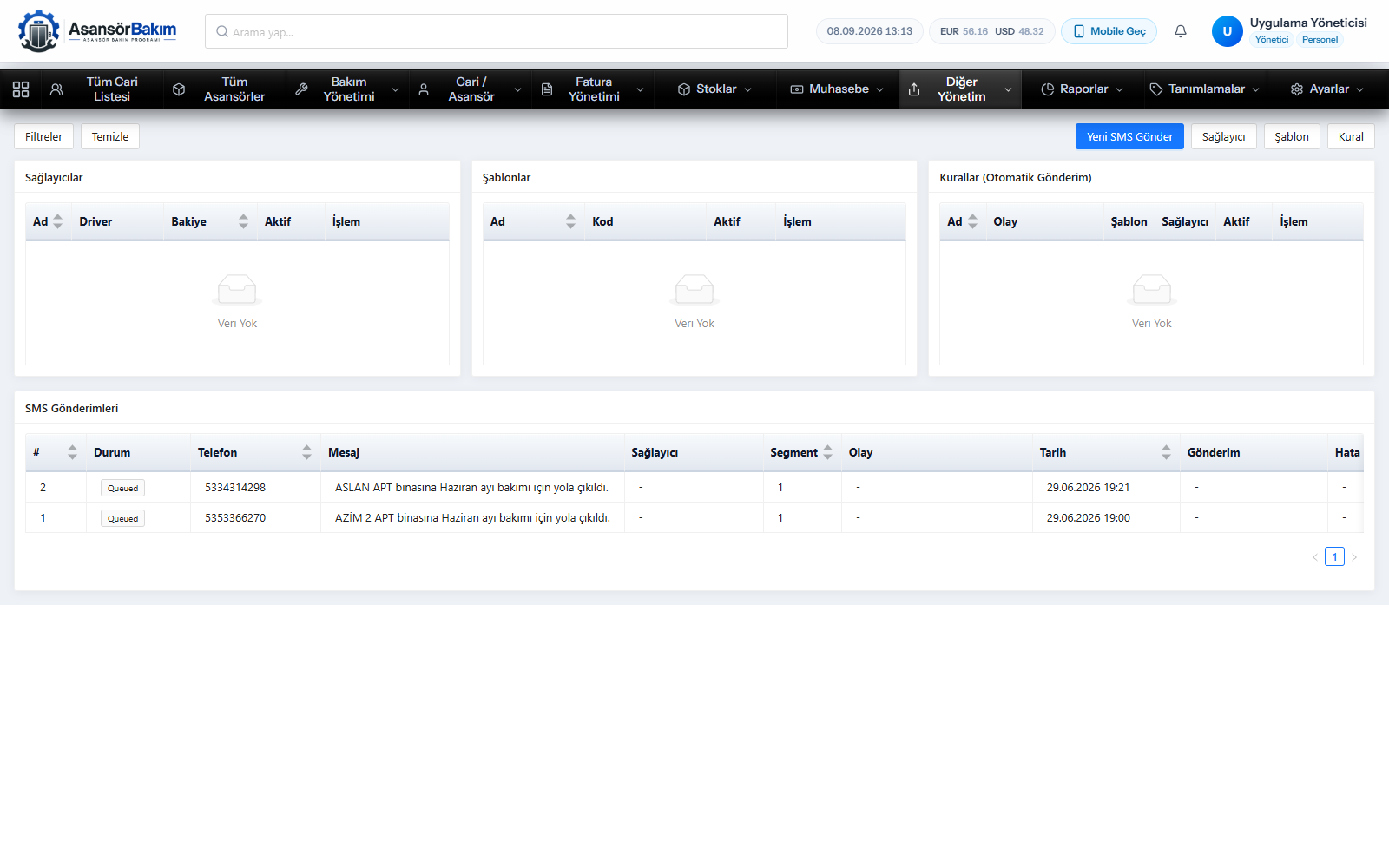The width and height of the screenshot is (1389, 868).
Task: Click the AsansörBakım logo
Action: 97,31
